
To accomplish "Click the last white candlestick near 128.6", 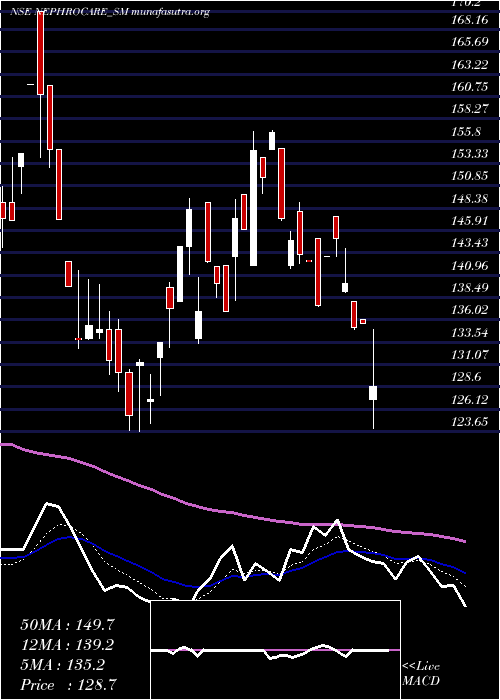I will 373,393.
